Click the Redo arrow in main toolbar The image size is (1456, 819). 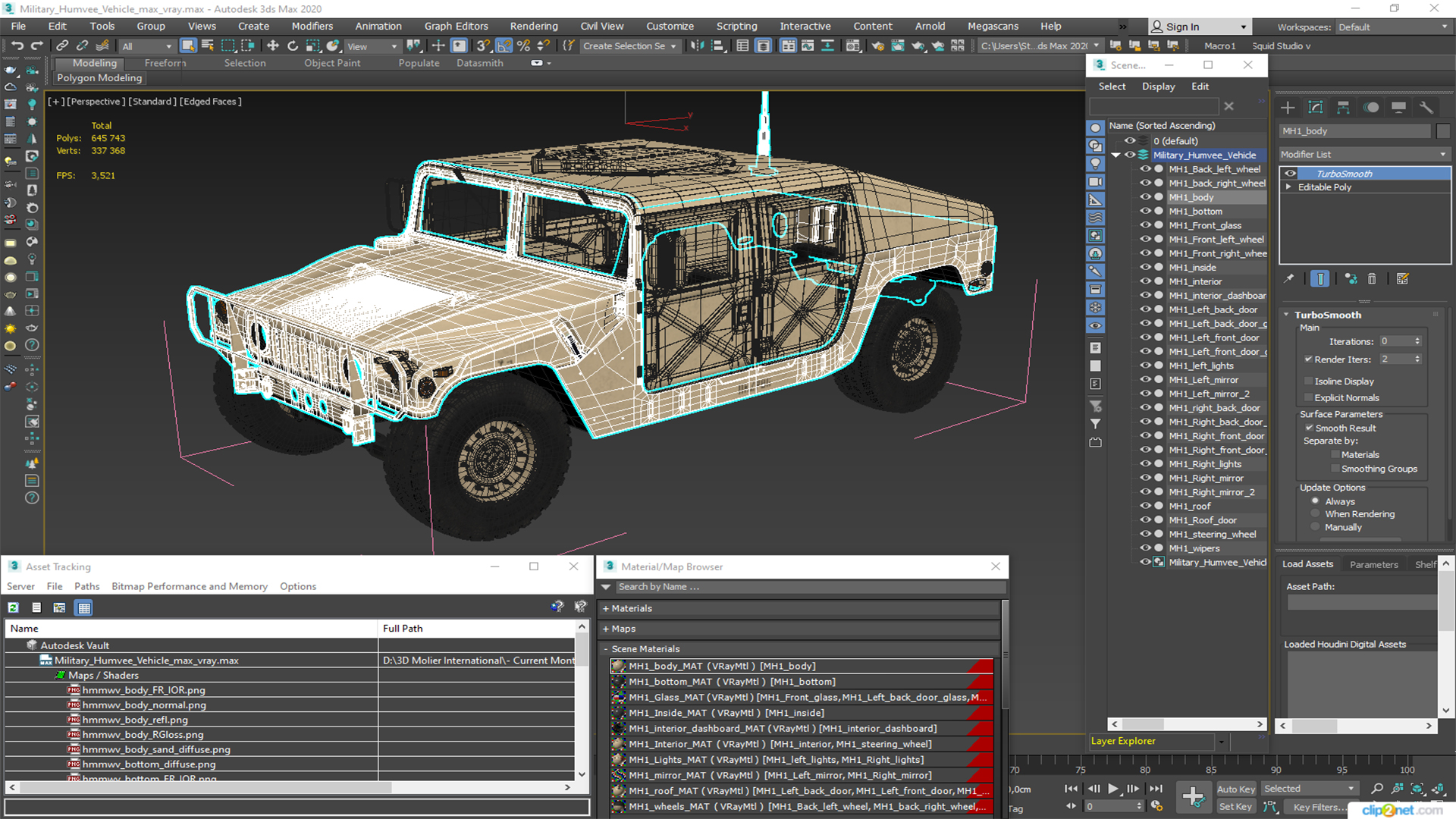point(36,46)
